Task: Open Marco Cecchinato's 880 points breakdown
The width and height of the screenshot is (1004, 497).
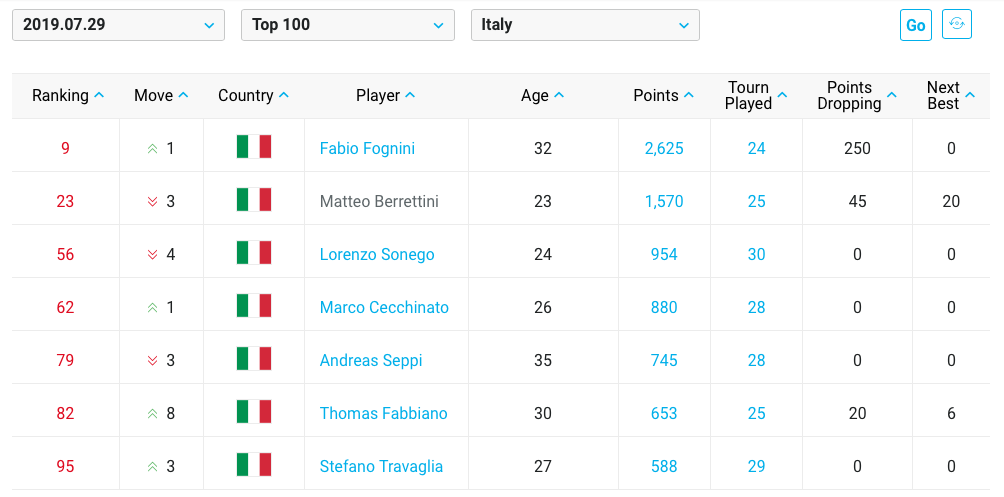Action: tap(664, 307)
